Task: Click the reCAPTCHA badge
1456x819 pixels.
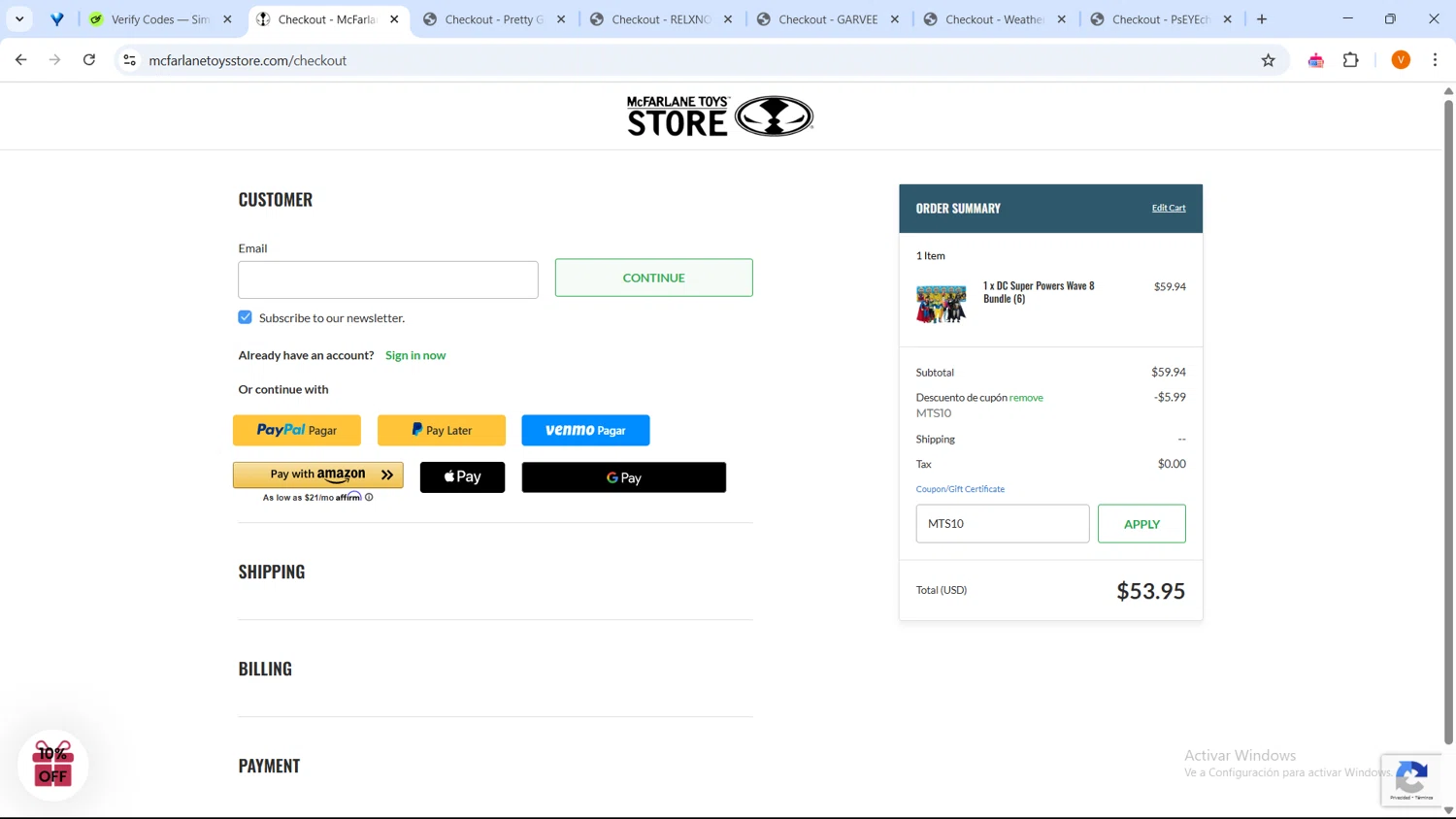Action: 1411,780
